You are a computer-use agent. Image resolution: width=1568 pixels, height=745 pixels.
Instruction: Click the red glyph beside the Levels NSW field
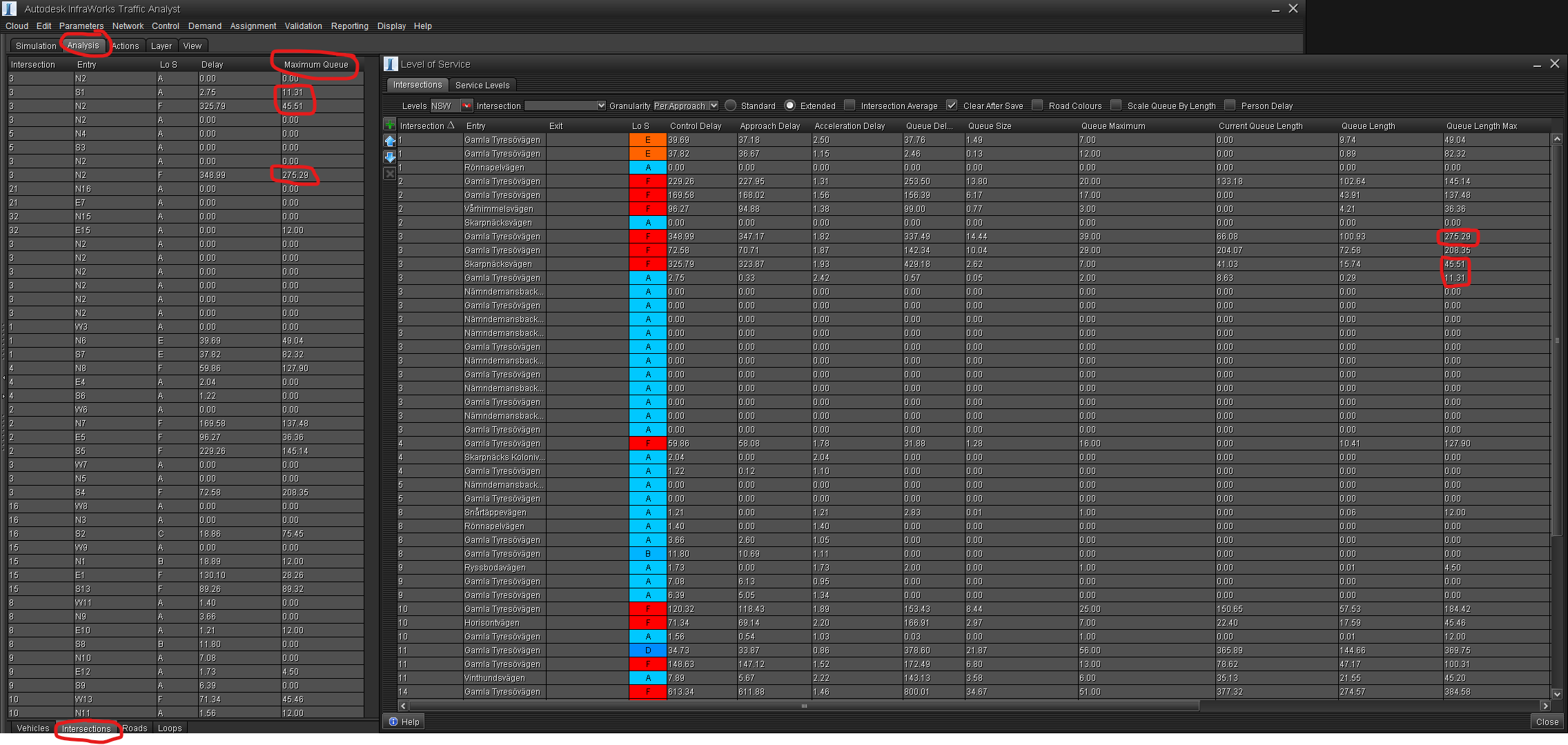(467, 106)
